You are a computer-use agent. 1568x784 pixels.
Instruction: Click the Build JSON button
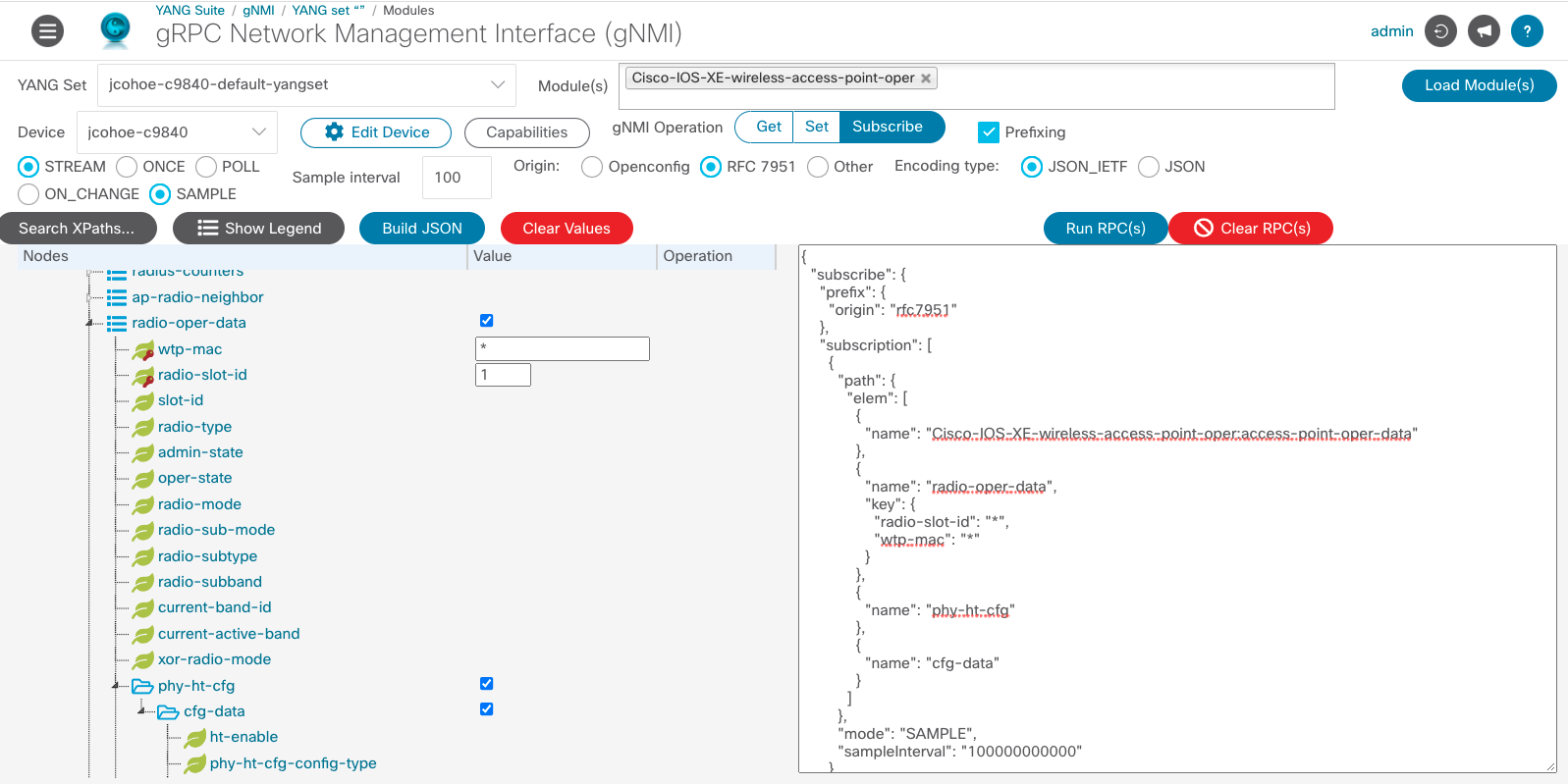coord(422,229)
